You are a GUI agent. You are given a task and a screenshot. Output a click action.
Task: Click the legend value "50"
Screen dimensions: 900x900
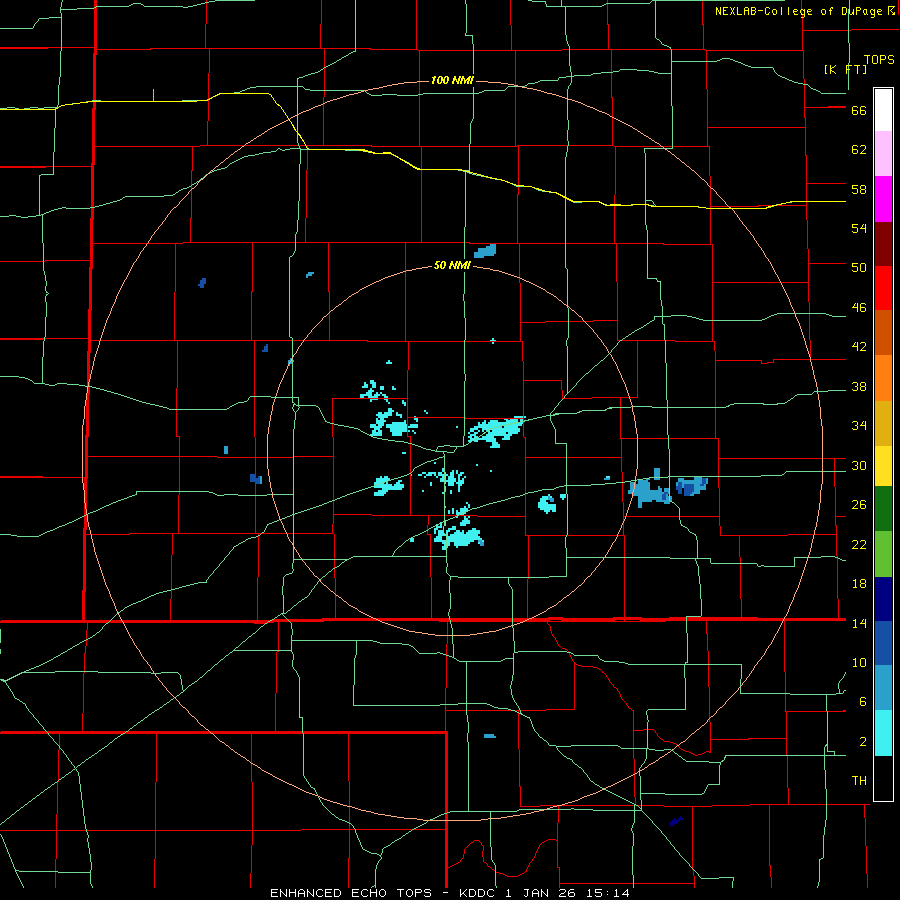click(859, 268)
